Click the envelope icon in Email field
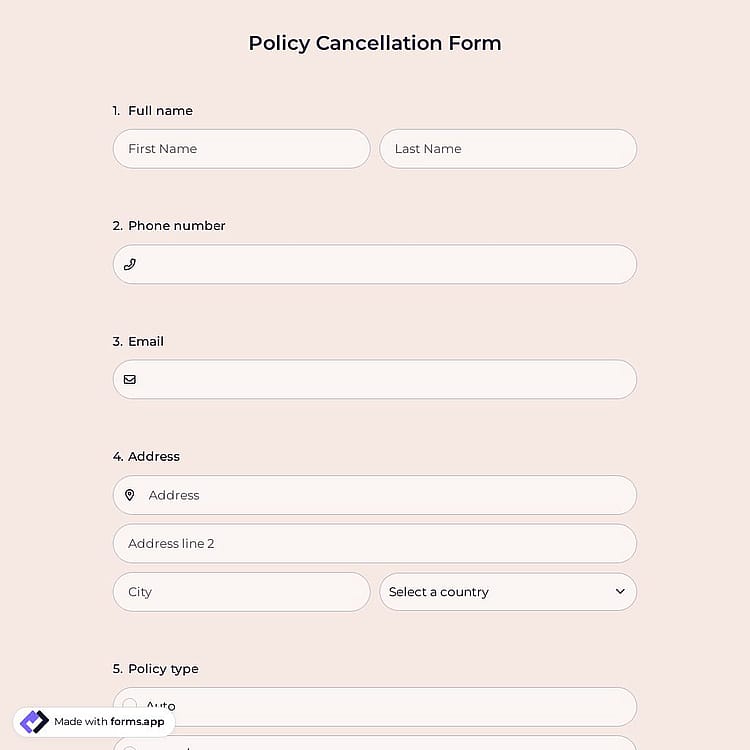The image size is (750, 750). pyautogui.click(x=130, y=379)
